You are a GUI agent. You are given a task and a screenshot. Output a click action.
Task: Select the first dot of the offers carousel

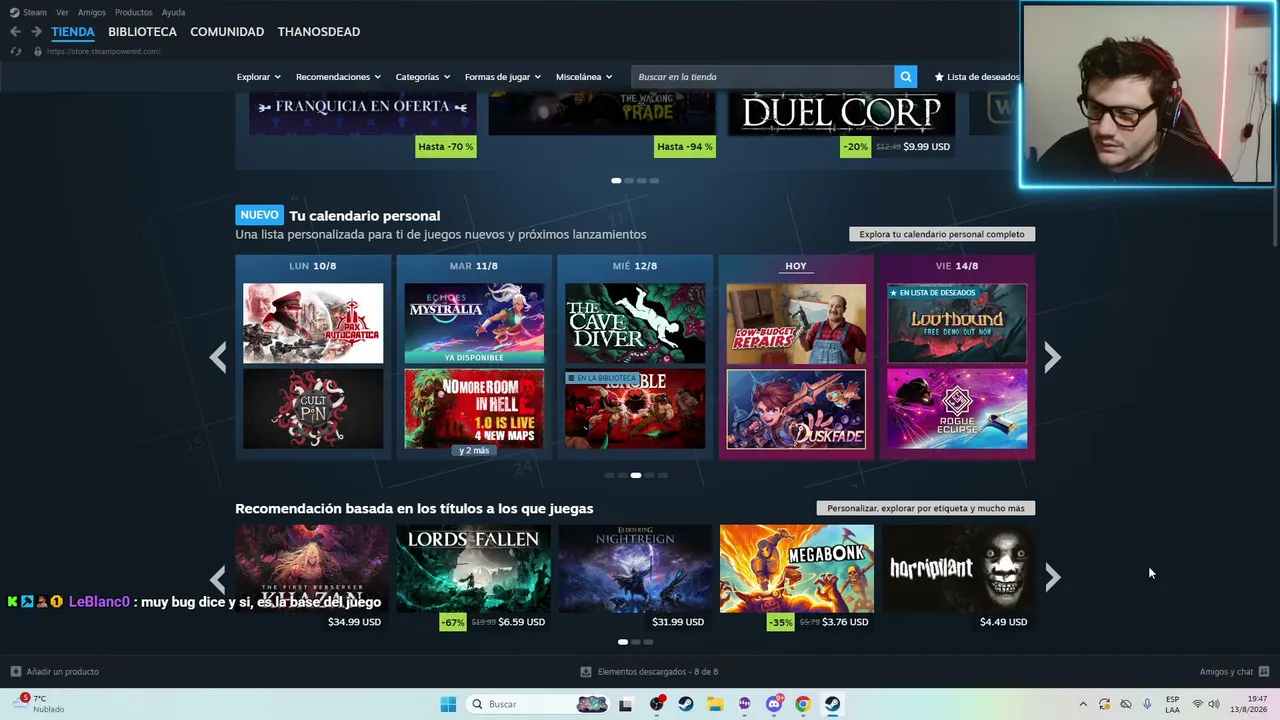(x=616, y=181)
